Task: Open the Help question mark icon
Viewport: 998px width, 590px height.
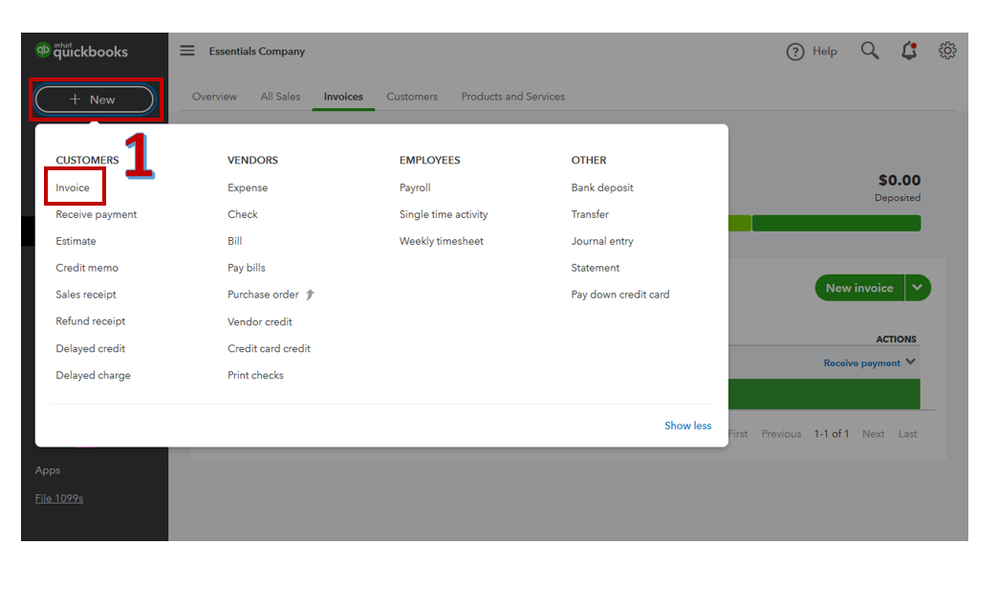Action: tap(795, 52)
